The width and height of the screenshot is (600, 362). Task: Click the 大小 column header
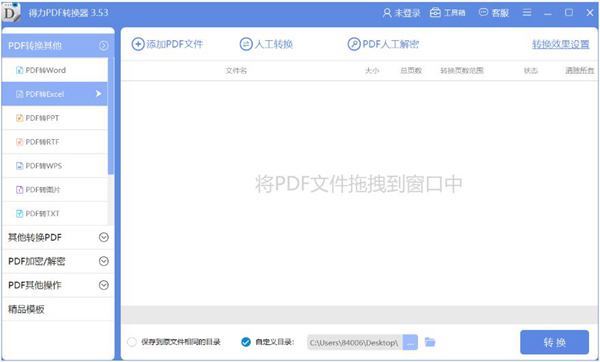pyautogui.click(x=372, y=70)
